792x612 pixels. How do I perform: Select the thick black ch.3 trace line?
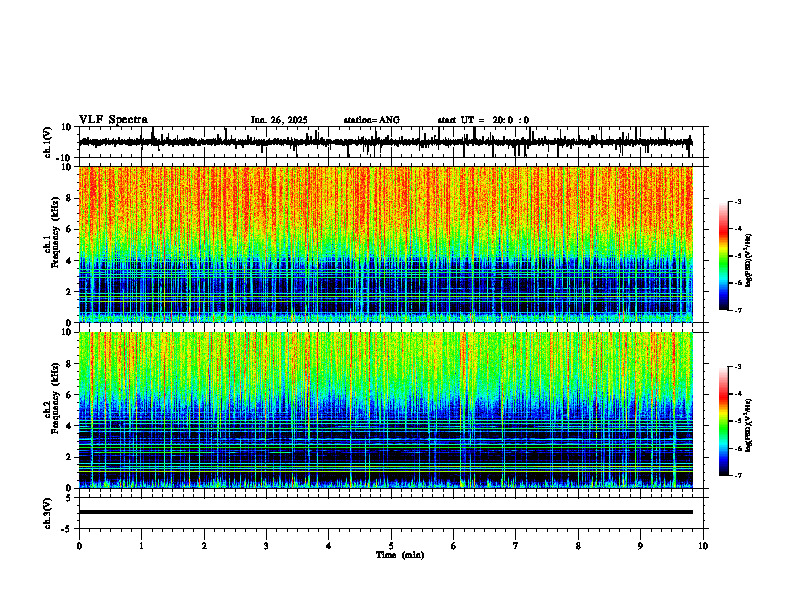coord(385,512)
